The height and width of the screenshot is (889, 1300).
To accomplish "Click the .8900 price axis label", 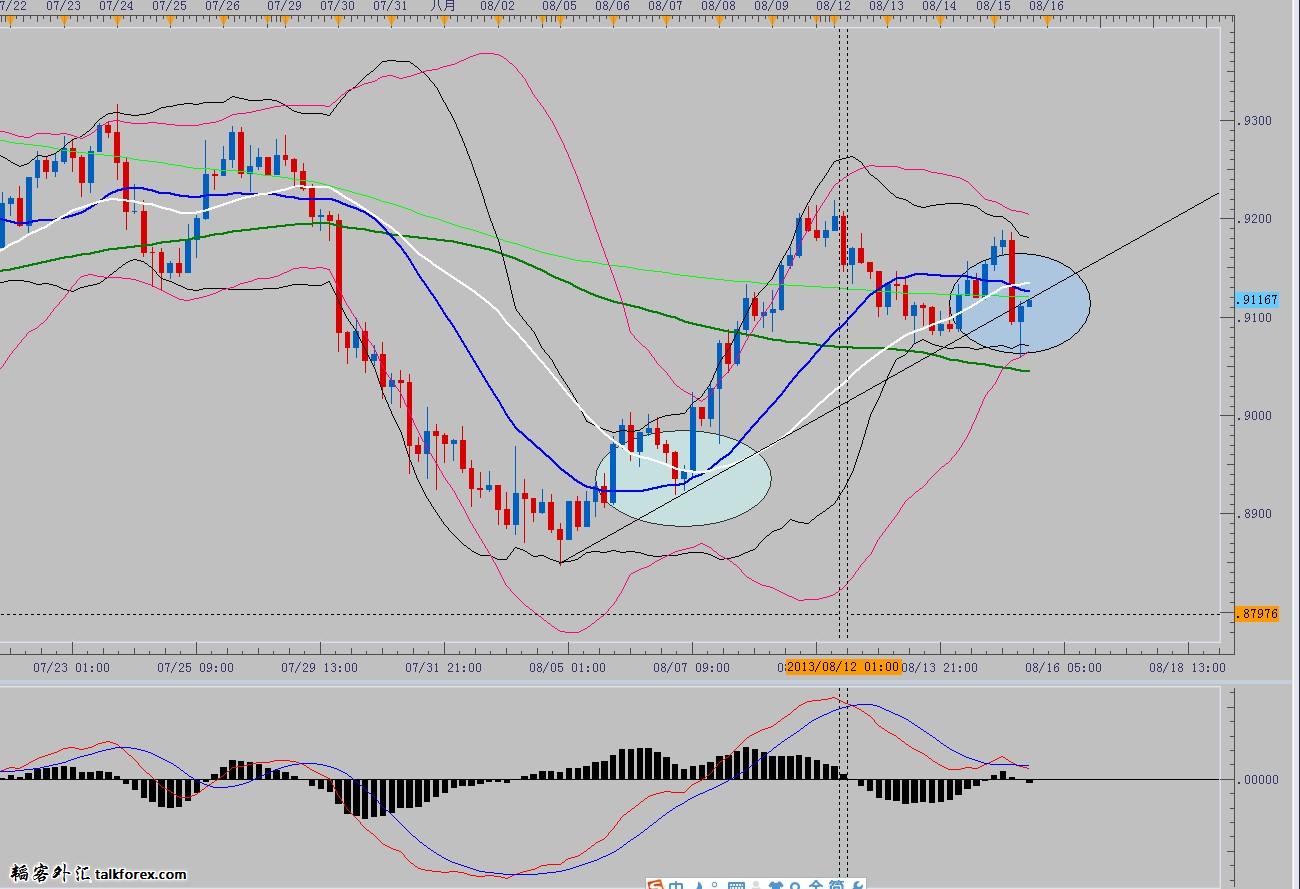I will coord(1256,514).
